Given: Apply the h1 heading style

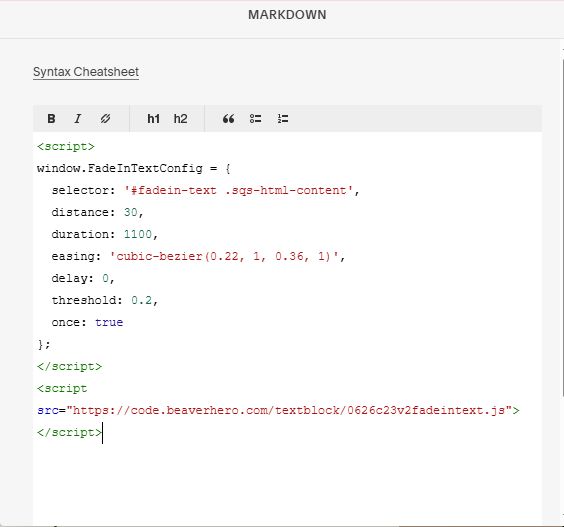Looking at the screenshot, I should (153, 119).
